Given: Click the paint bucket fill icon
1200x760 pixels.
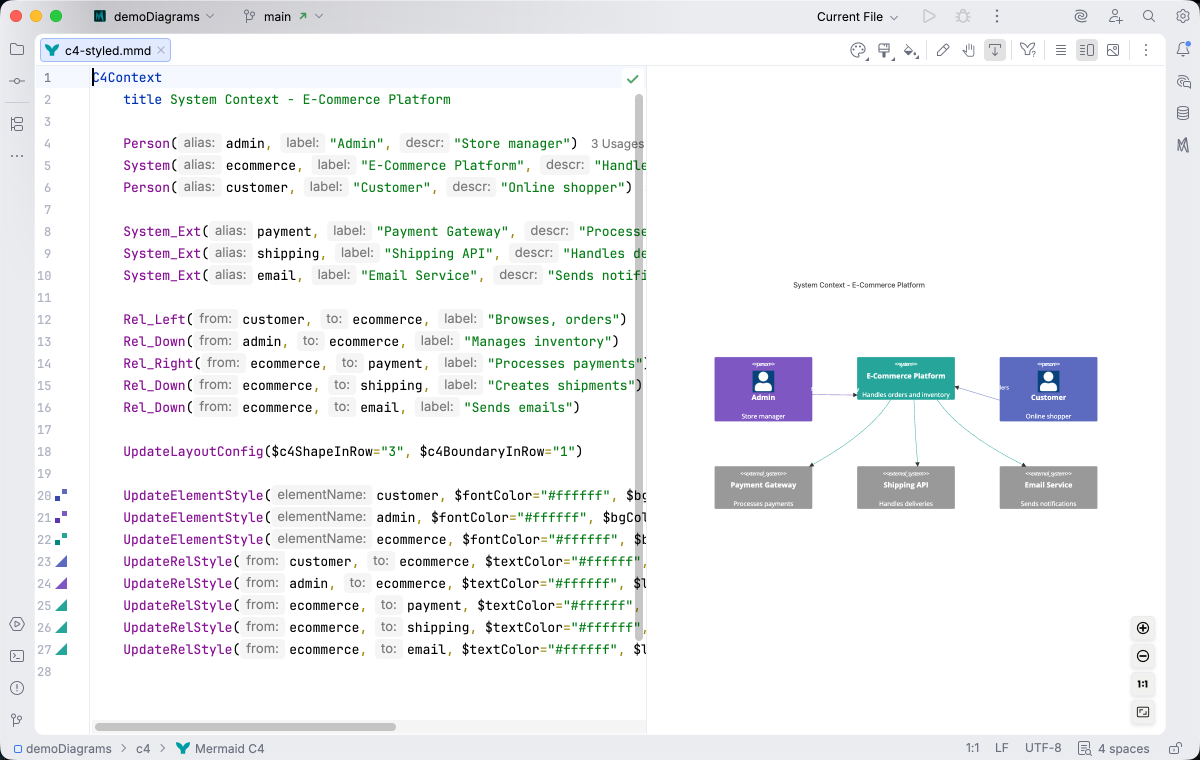Looking at the screenshot, I should tap(910, 50).
